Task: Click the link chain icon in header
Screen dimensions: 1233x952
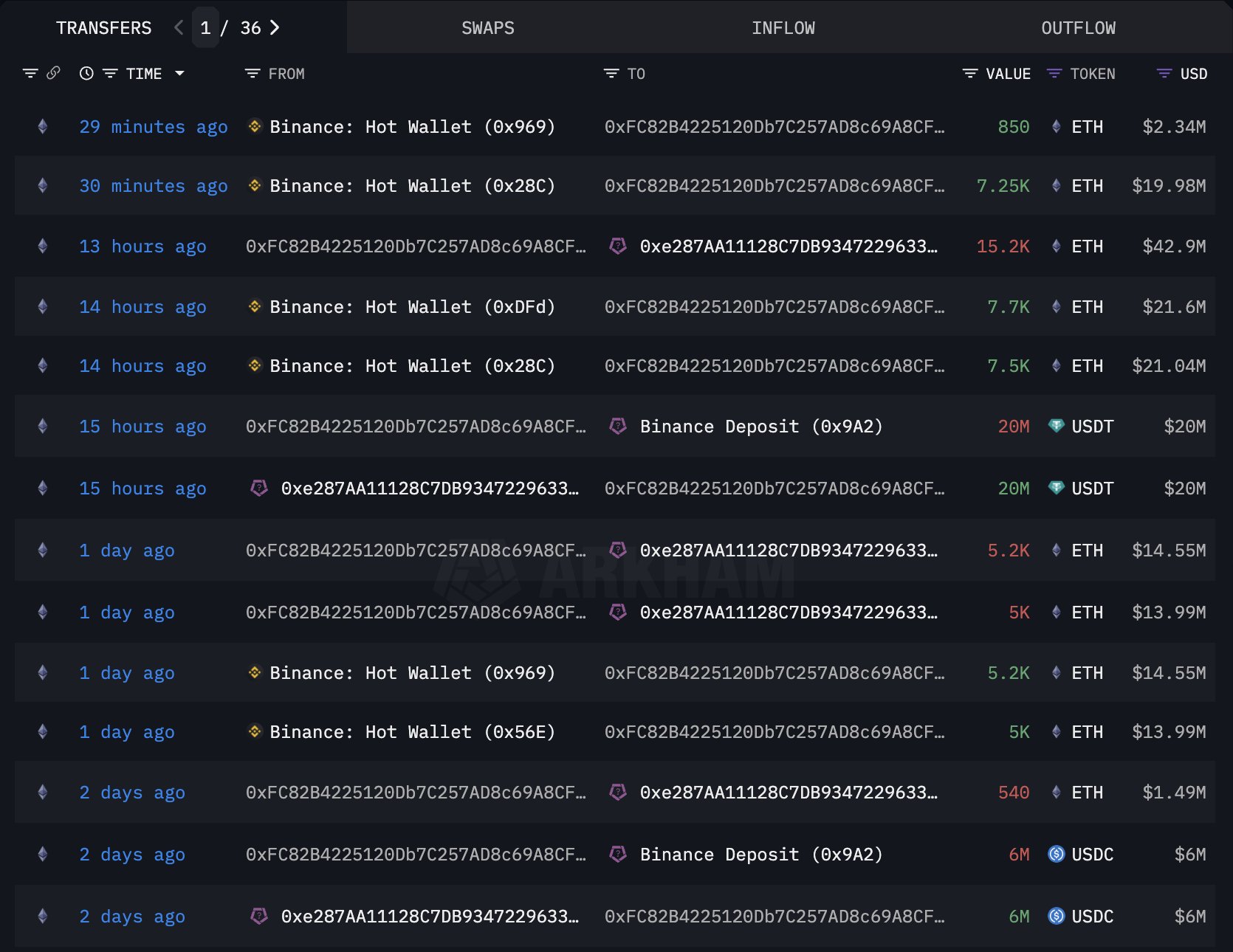Action: pos(53,73)
